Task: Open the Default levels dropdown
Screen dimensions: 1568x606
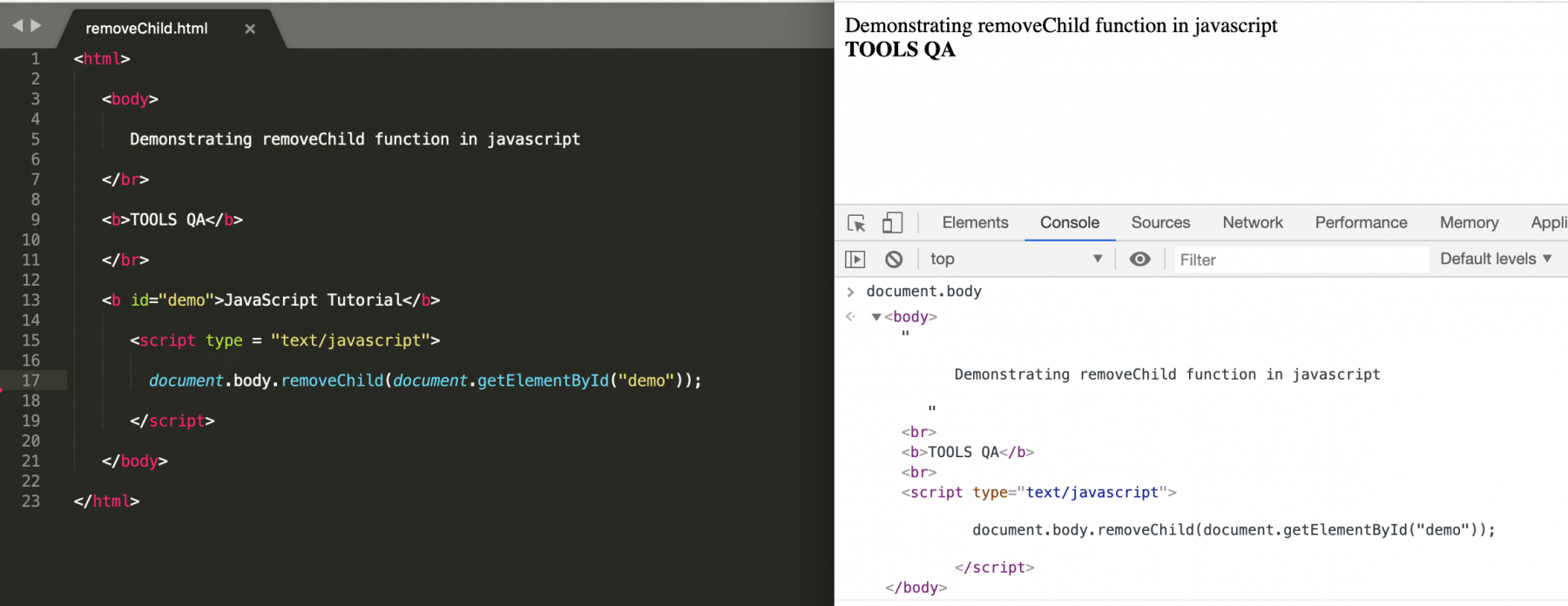Action: (1496, 259)
